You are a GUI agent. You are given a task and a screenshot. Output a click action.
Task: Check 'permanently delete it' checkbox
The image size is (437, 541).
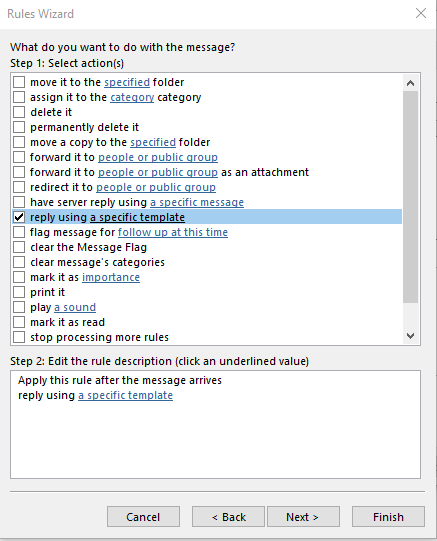point(19,127)
